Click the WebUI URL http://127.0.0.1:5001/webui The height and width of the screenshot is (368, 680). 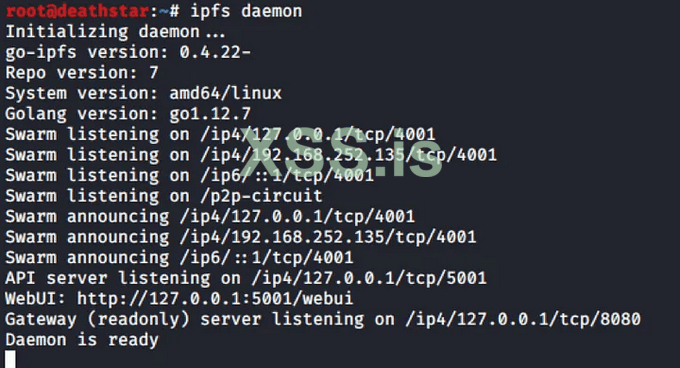click(215, 299)
